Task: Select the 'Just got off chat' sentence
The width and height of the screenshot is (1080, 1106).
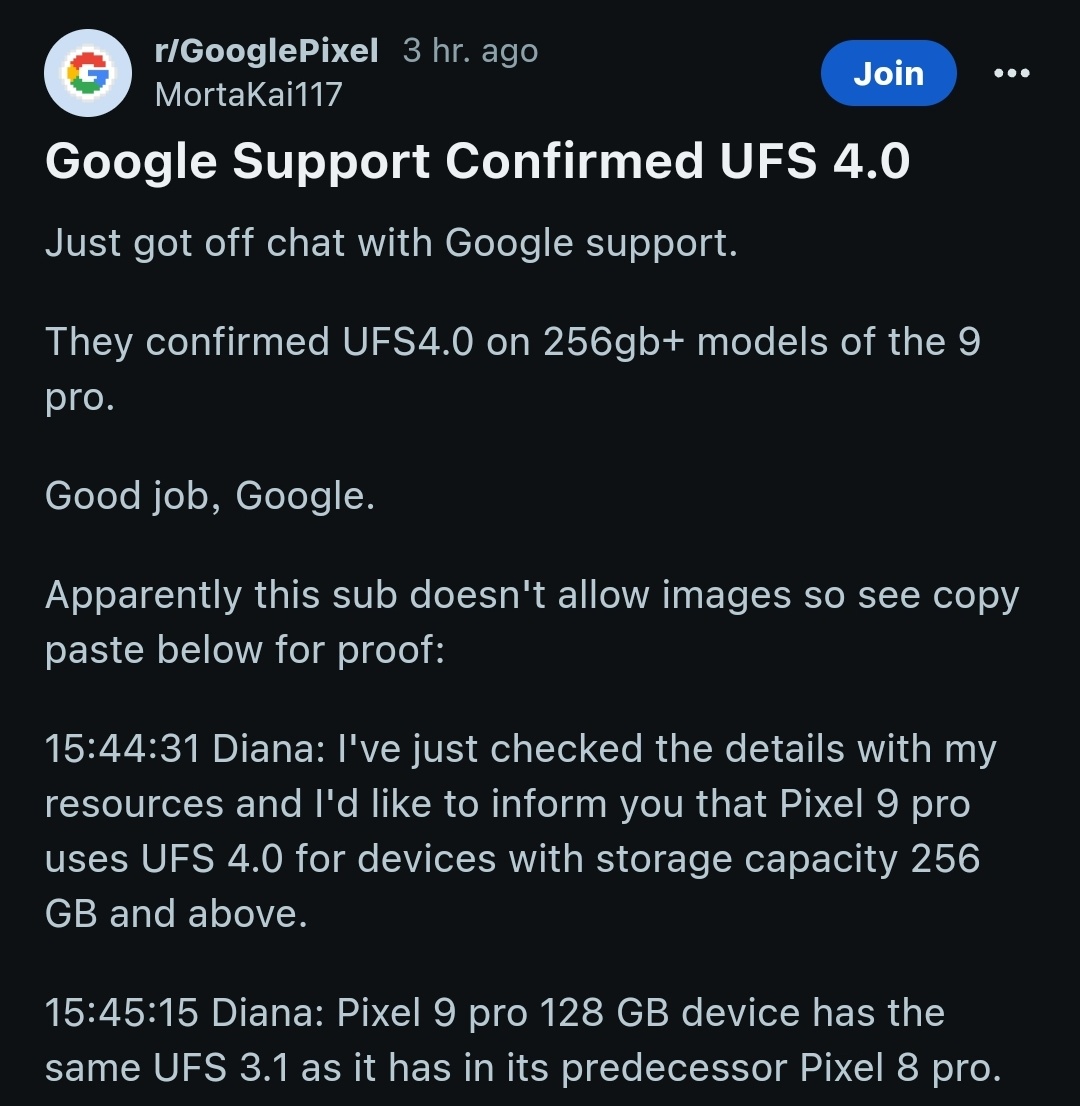Action: tap(392, 243)
